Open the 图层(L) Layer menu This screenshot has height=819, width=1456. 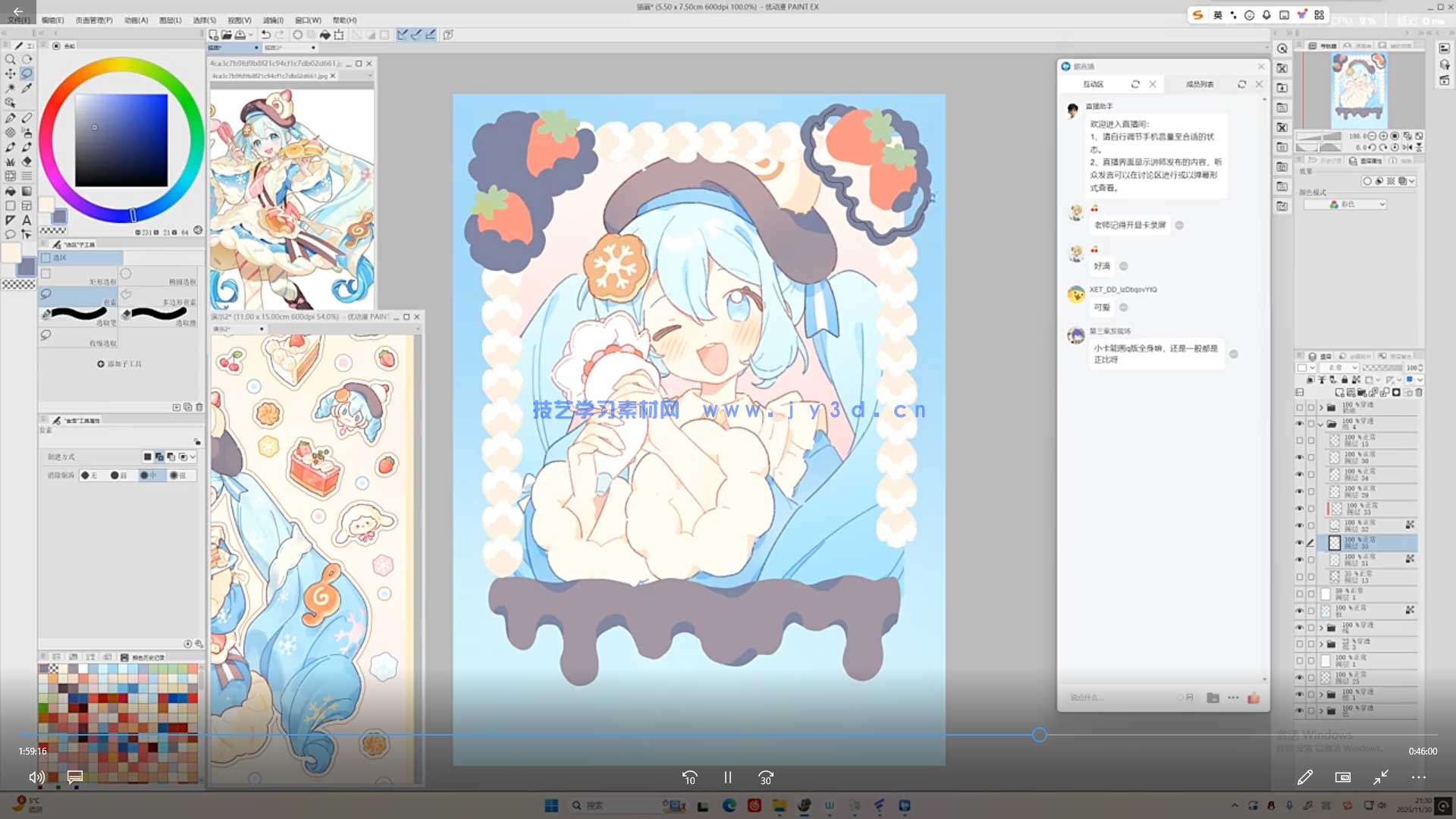[170, 20]
